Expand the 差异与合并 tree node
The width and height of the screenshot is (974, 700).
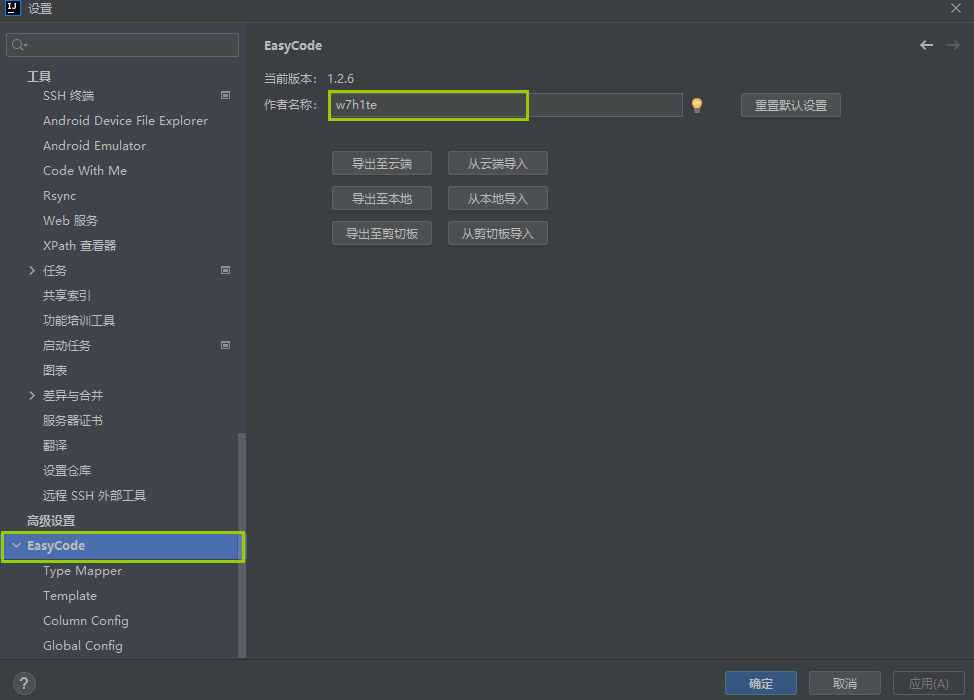[x=32, y=395]
